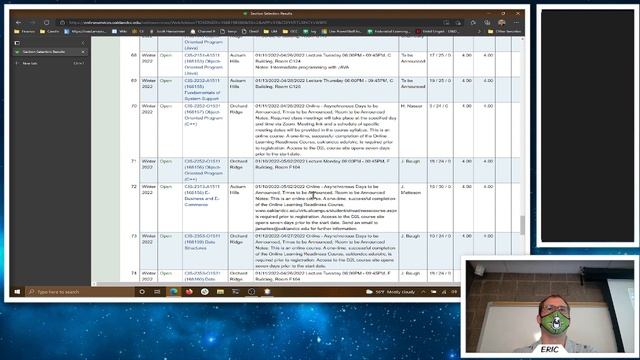The image size is (640, 360).
Task: Open the Windows Start menu
Action: pos(17,291)
